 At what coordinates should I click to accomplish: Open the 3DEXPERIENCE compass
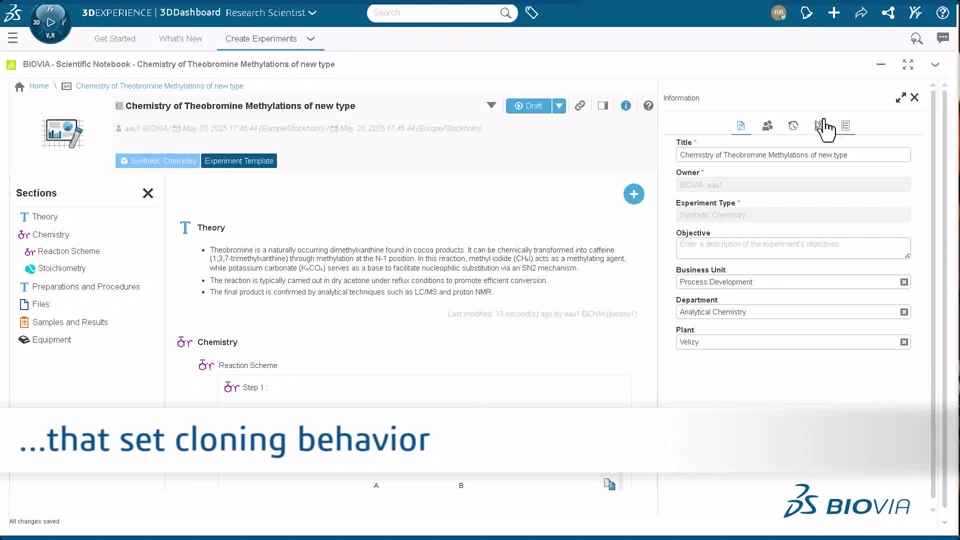click(50, 23)
